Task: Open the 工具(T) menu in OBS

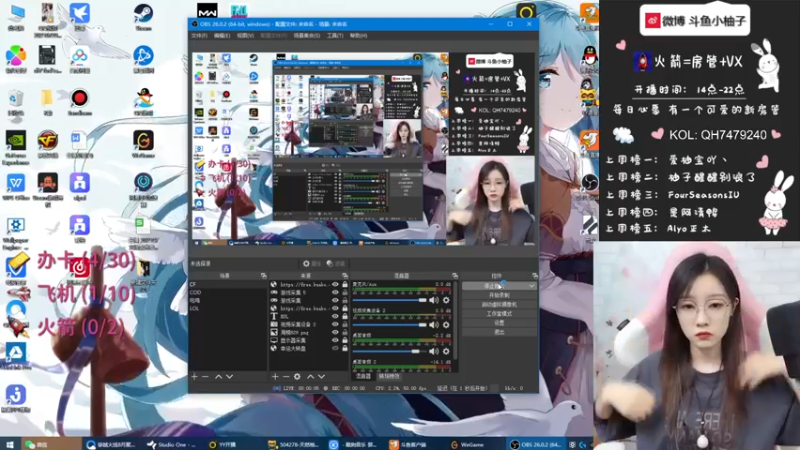Action: (335, 36)
